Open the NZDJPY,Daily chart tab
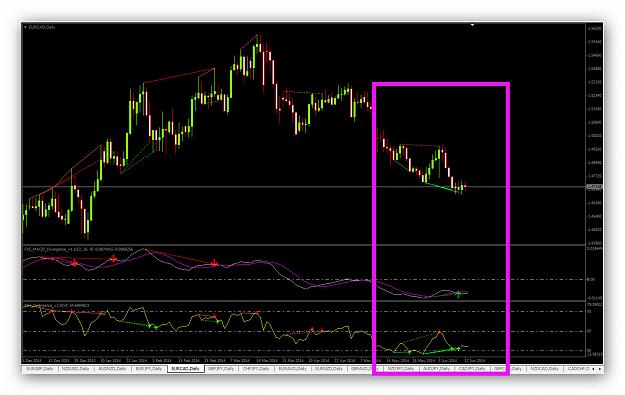The height and width of the screenshot is (395, 625). coord(401,369)
